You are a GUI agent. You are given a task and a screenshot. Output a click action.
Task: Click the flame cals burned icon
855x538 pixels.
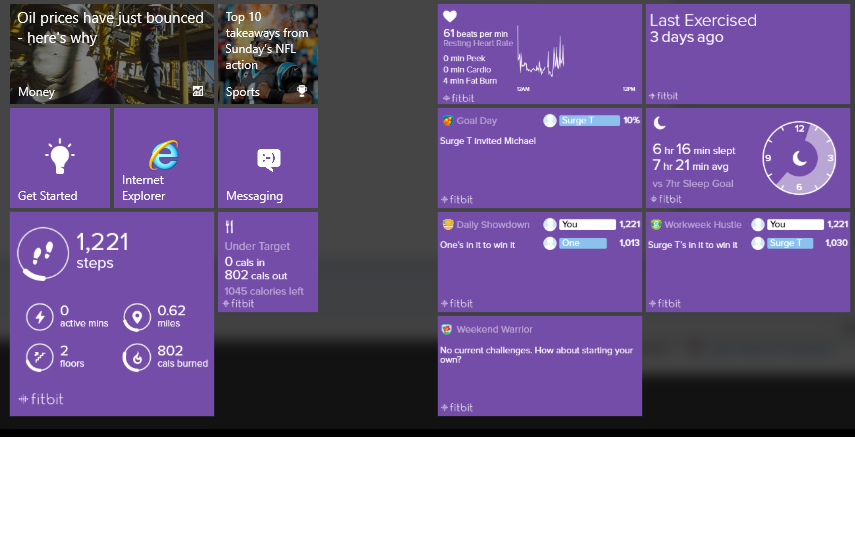[x=137, y=357]
